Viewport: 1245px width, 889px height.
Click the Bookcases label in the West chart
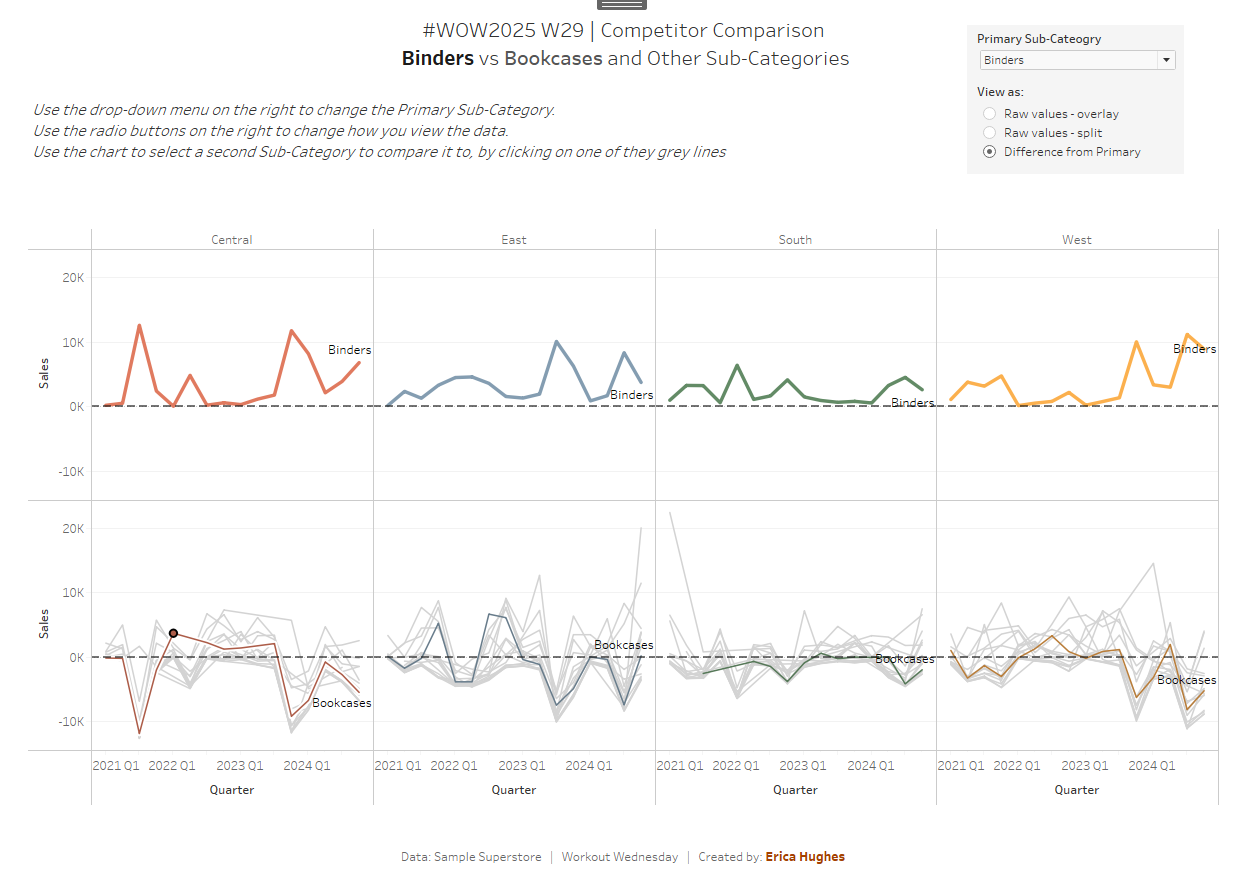coord(1187,680)
